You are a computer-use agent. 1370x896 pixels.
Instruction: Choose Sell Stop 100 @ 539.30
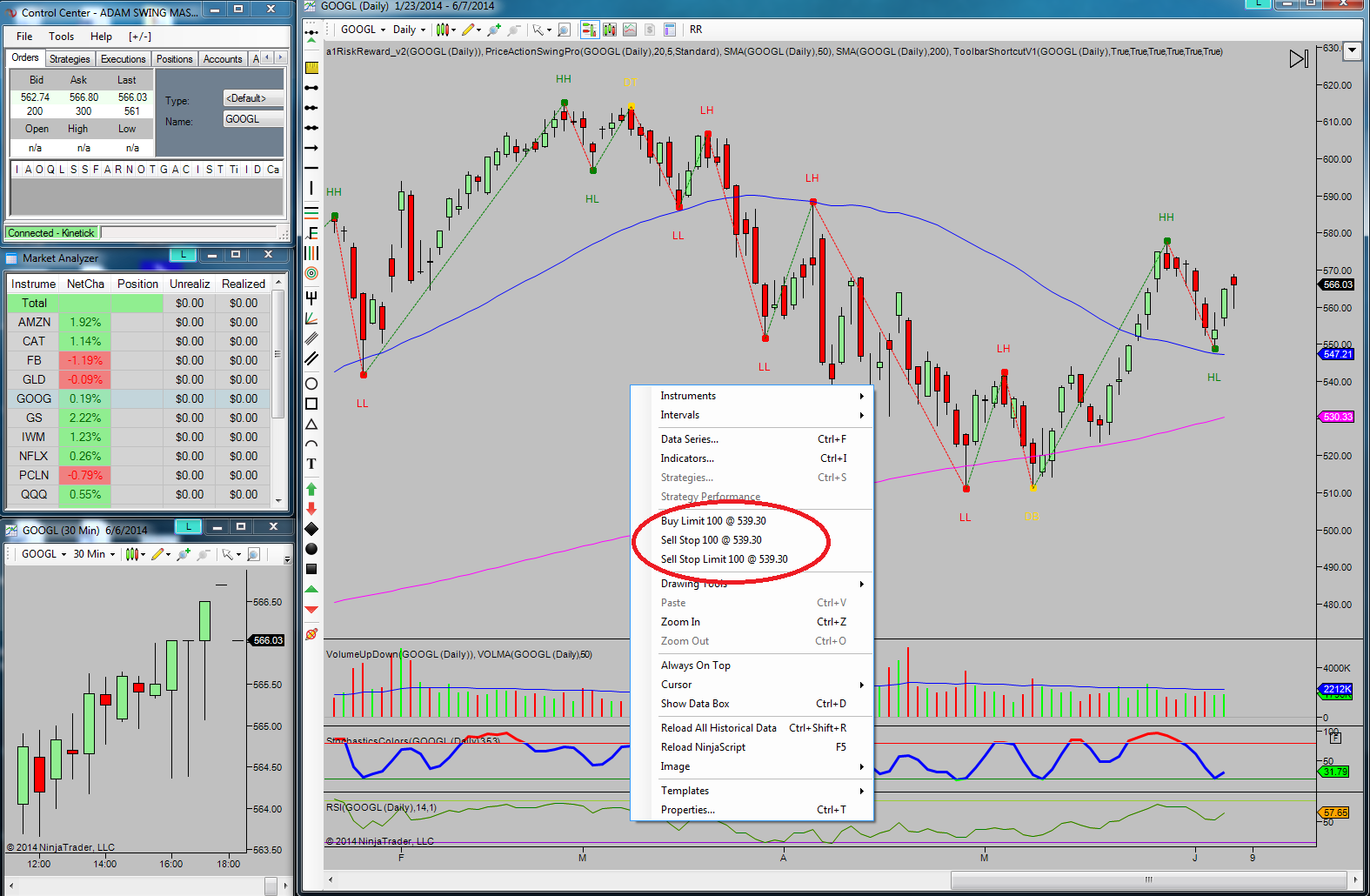711,540
